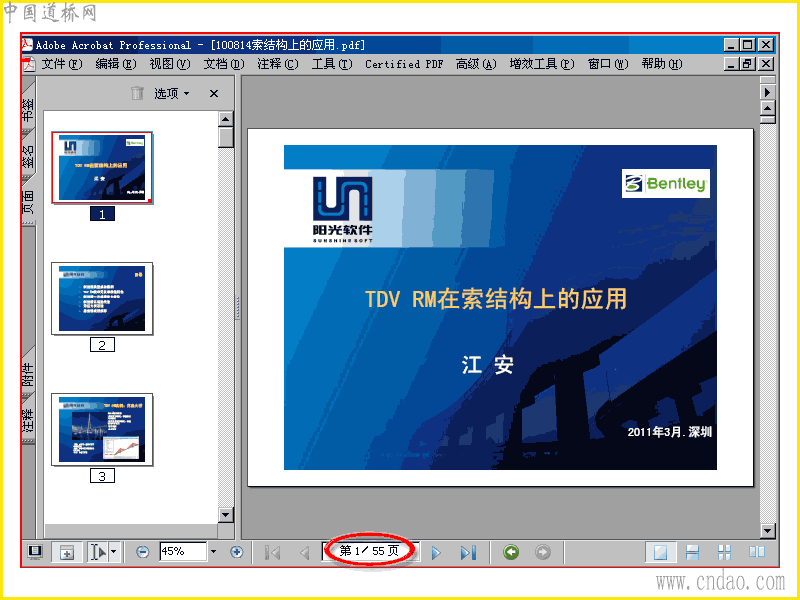Switch to the 书签 bookmarks side tab

click(28, 110)
